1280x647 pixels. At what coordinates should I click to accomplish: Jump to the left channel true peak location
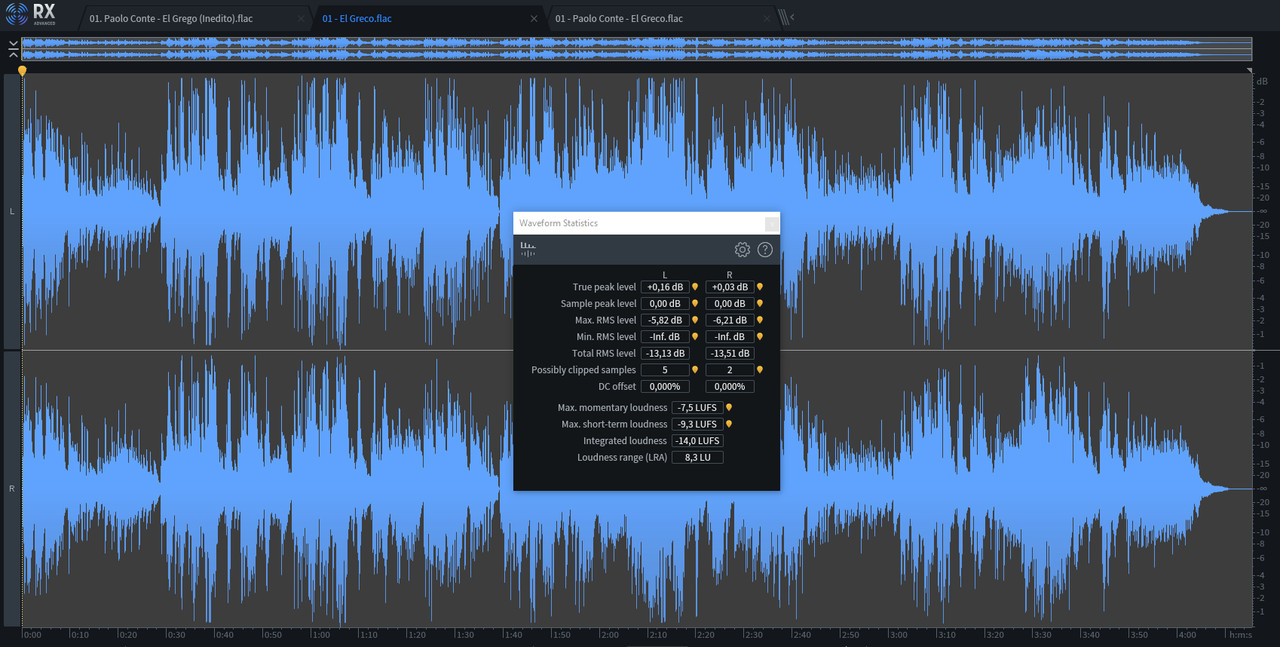[695, 287]
